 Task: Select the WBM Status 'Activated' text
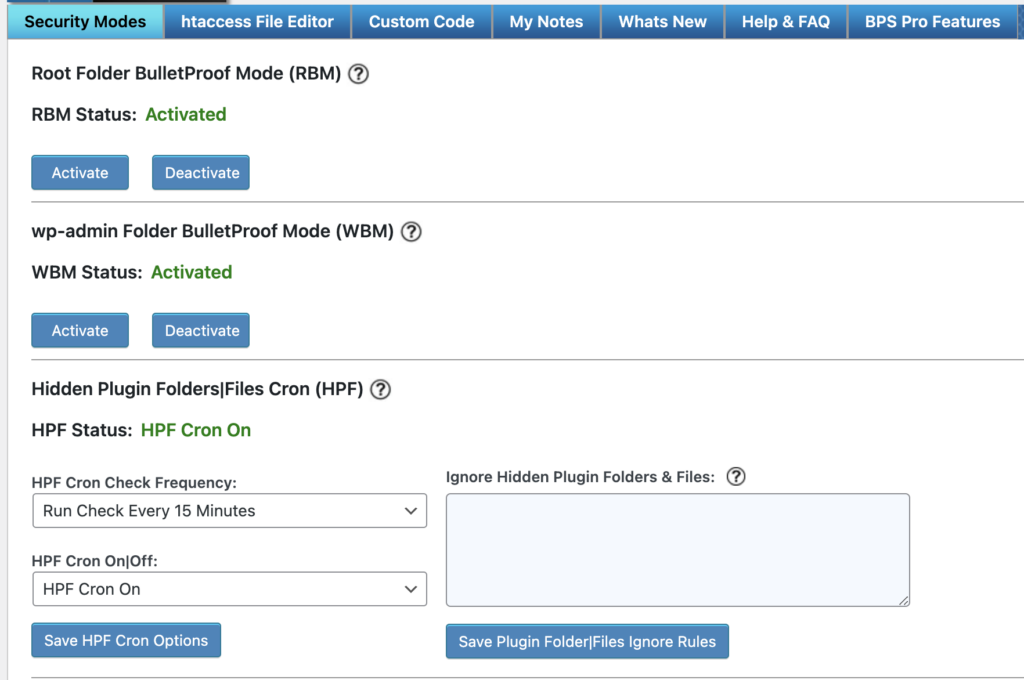pyautogui.click(x=191, y=272)
